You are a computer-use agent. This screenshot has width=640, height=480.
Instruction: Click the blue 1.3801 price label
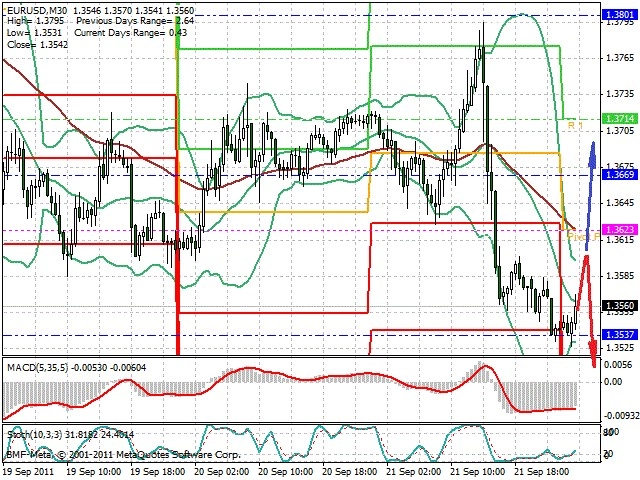point(620,15)
